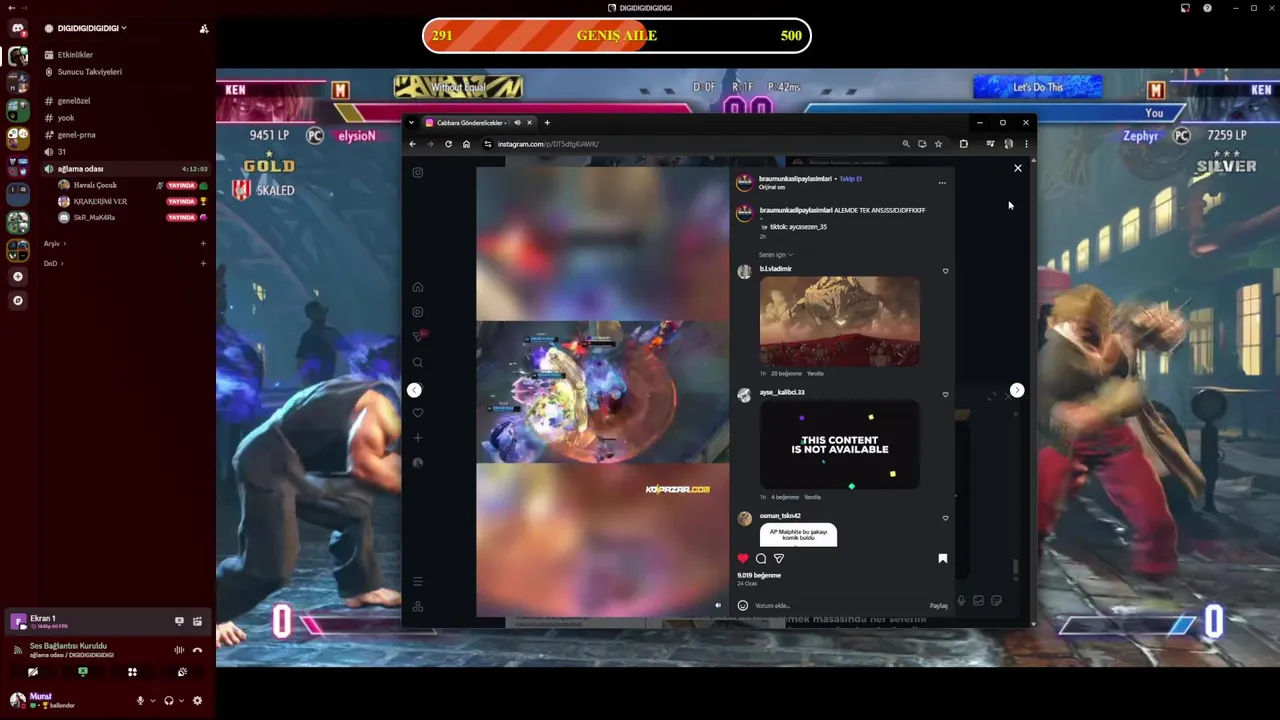The height and width of the screenshot is (720, 1280).
Task: Go back in the browser
Action: (412, 144)
